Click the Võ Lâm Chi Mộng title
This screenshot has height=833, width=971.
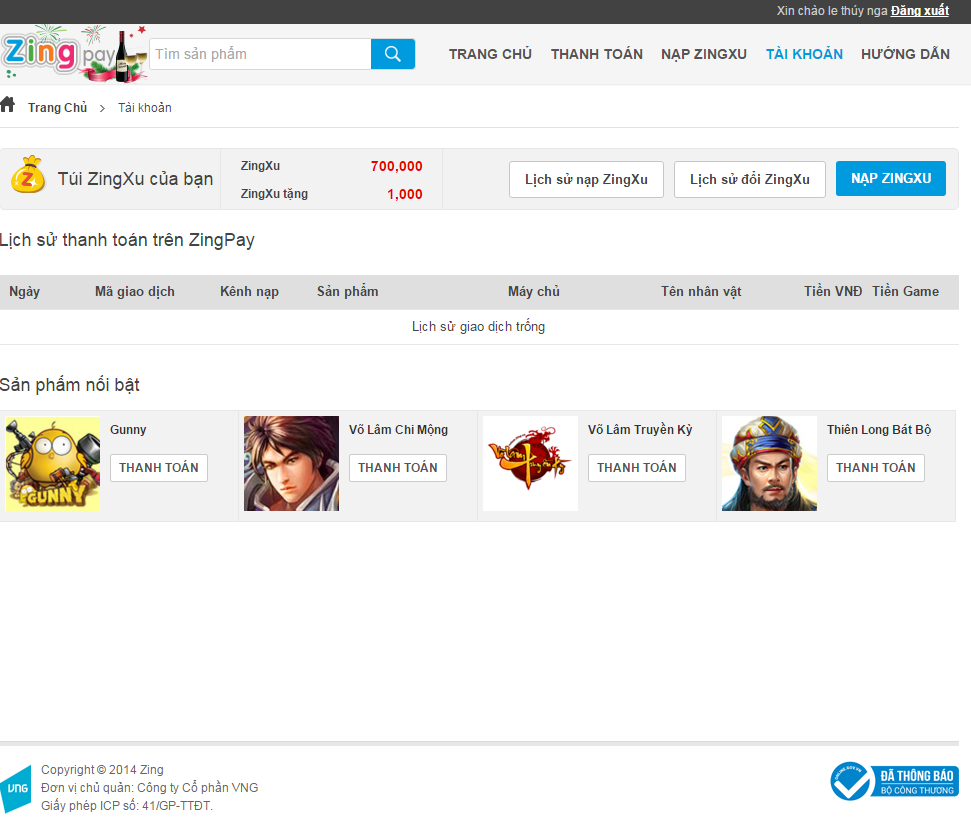pyautogui.click(x=398, y=430)
